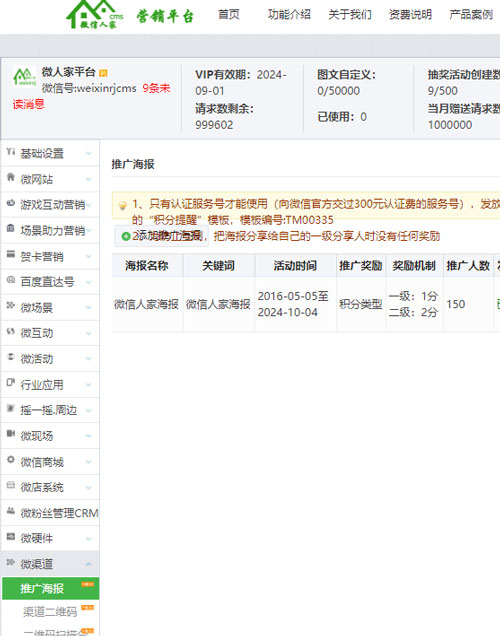Open the 微硬件 sidebar menu
The image size is (500, 636).
pos(50,538)
